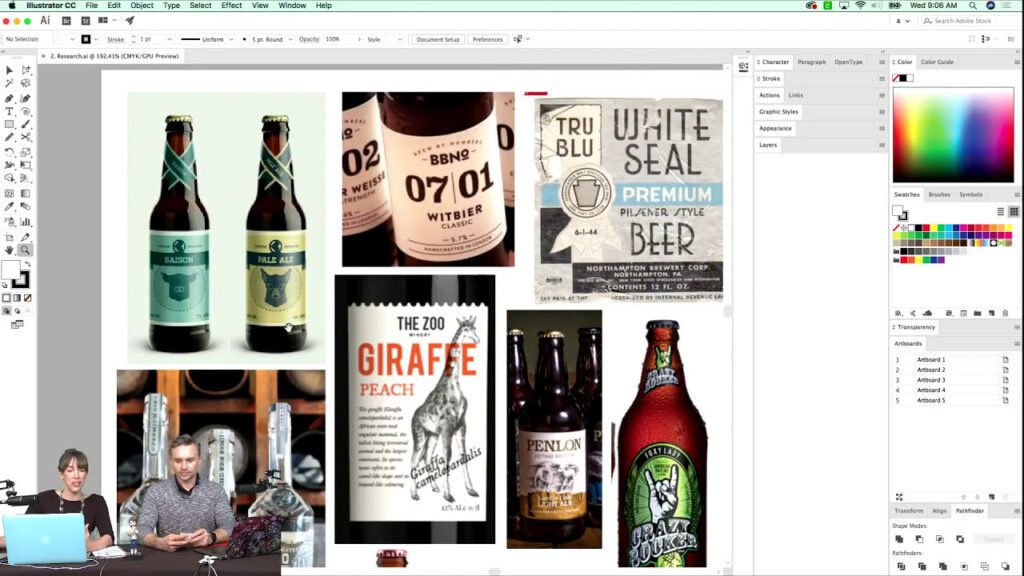
Task: Click the Opacity value field
Action: click(339, 39)
